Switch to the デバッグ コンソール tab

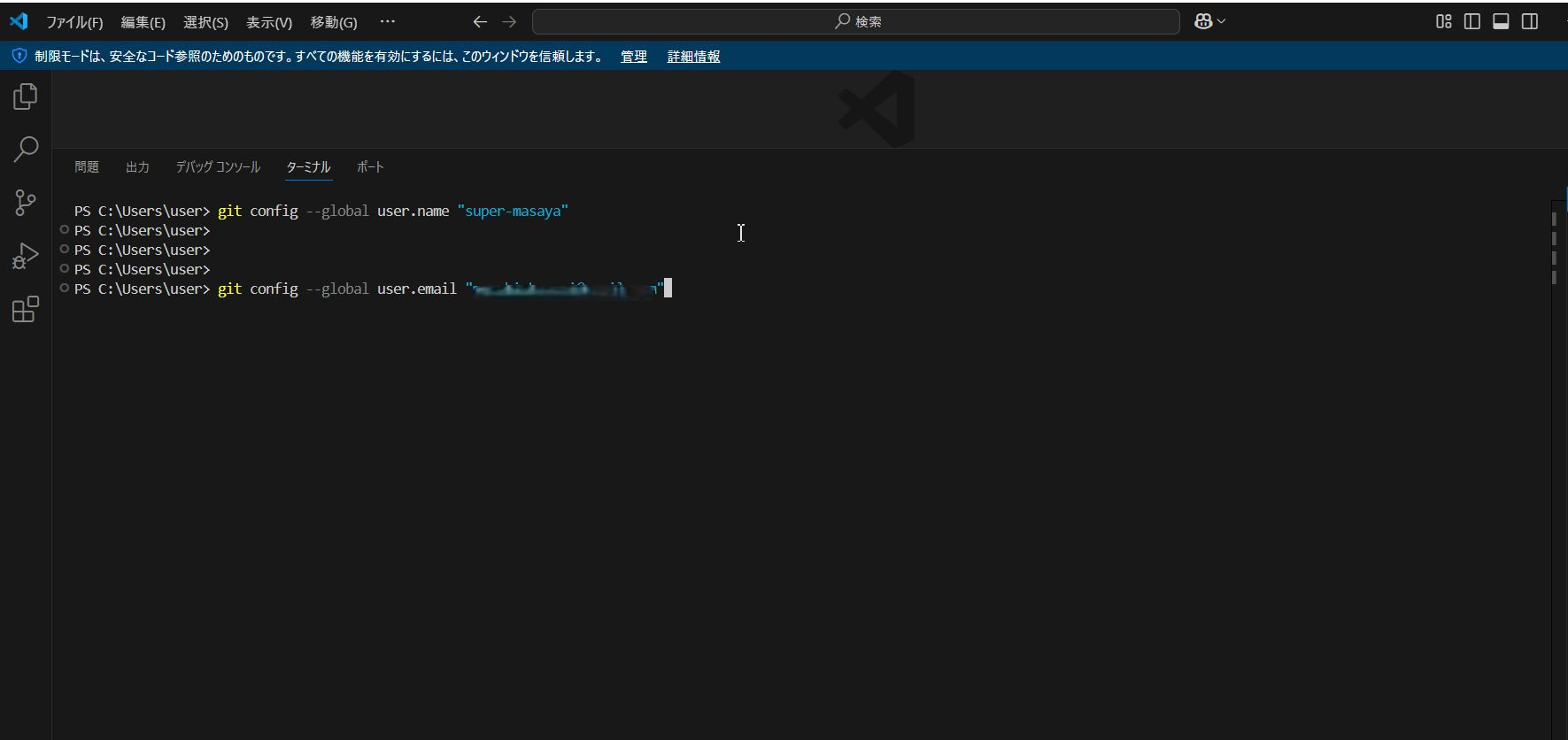(218, 166)
